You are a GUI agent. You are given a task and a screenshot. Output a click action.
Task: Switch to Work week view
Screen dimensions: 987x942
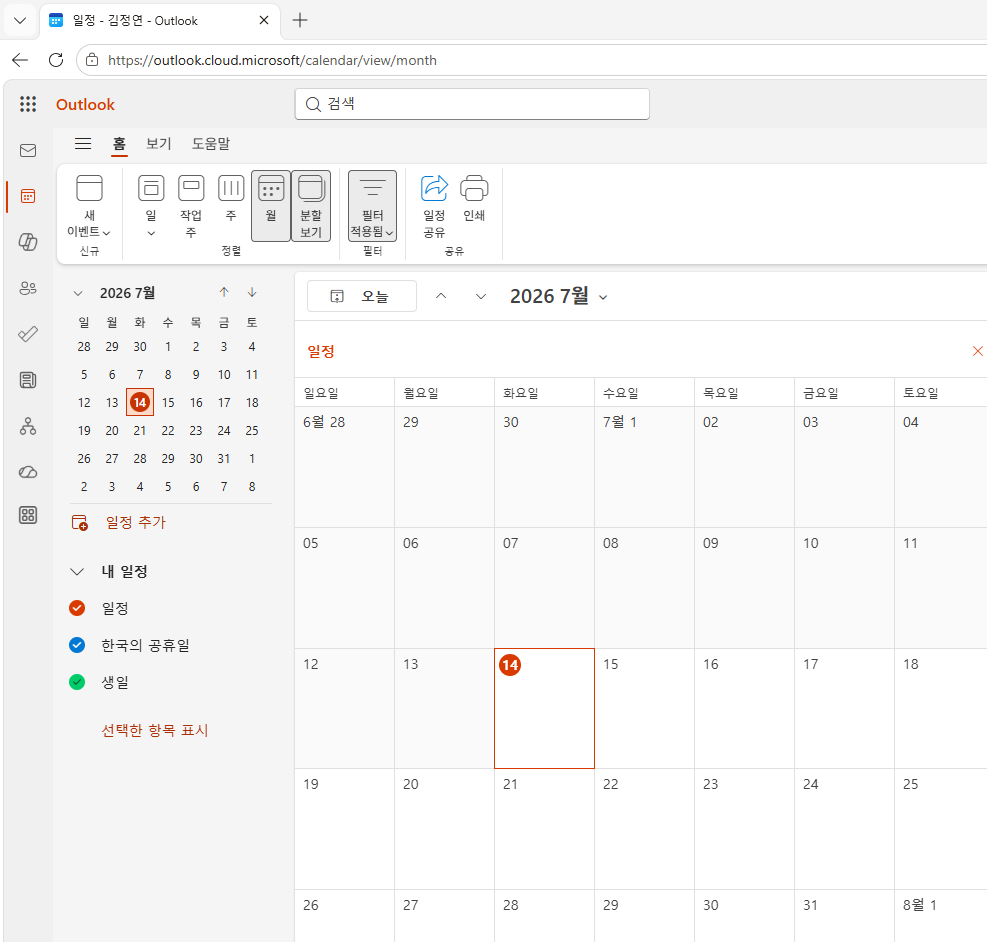coord(191,206)
